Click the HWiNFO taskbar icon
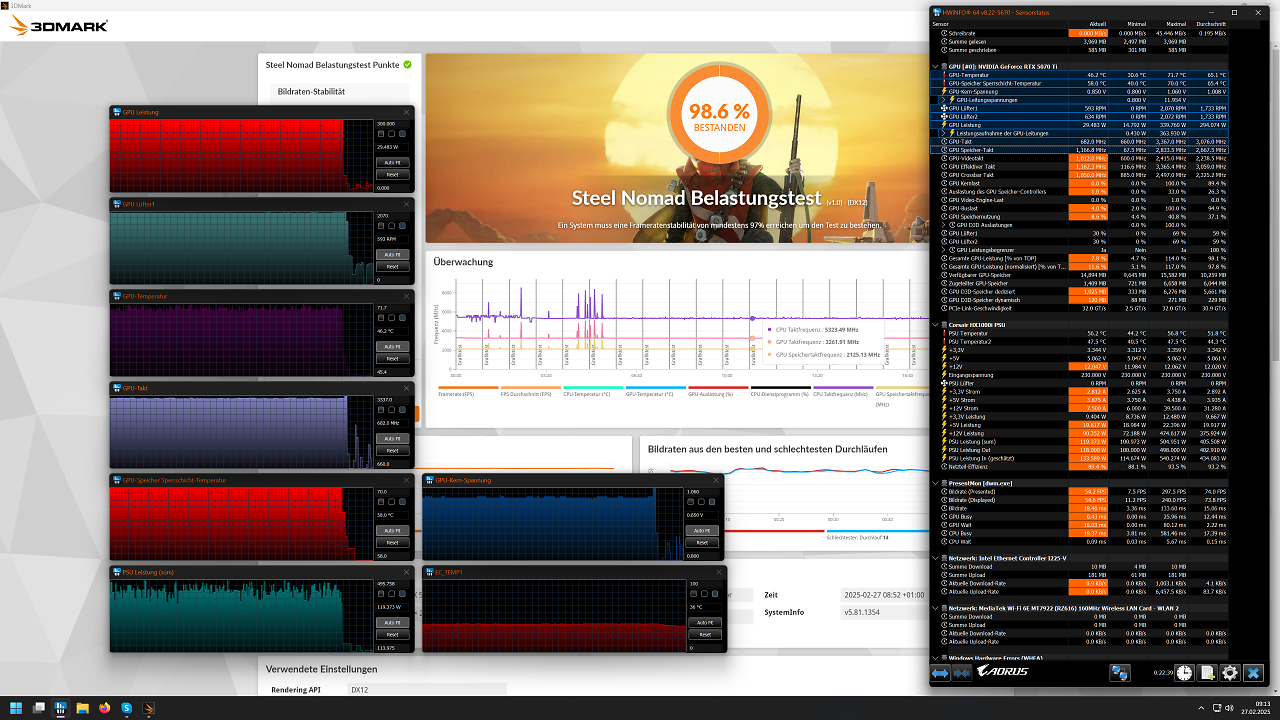Viewport: 1280px width, 720px height. click(x=61, y=708)
